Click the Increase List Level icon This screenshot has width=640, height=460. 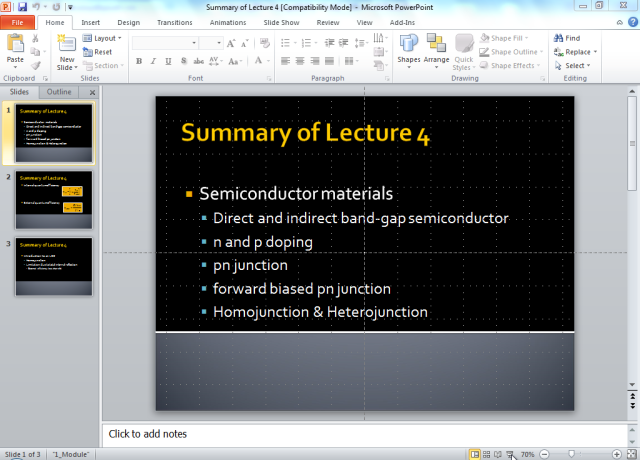tap(344, 43)
